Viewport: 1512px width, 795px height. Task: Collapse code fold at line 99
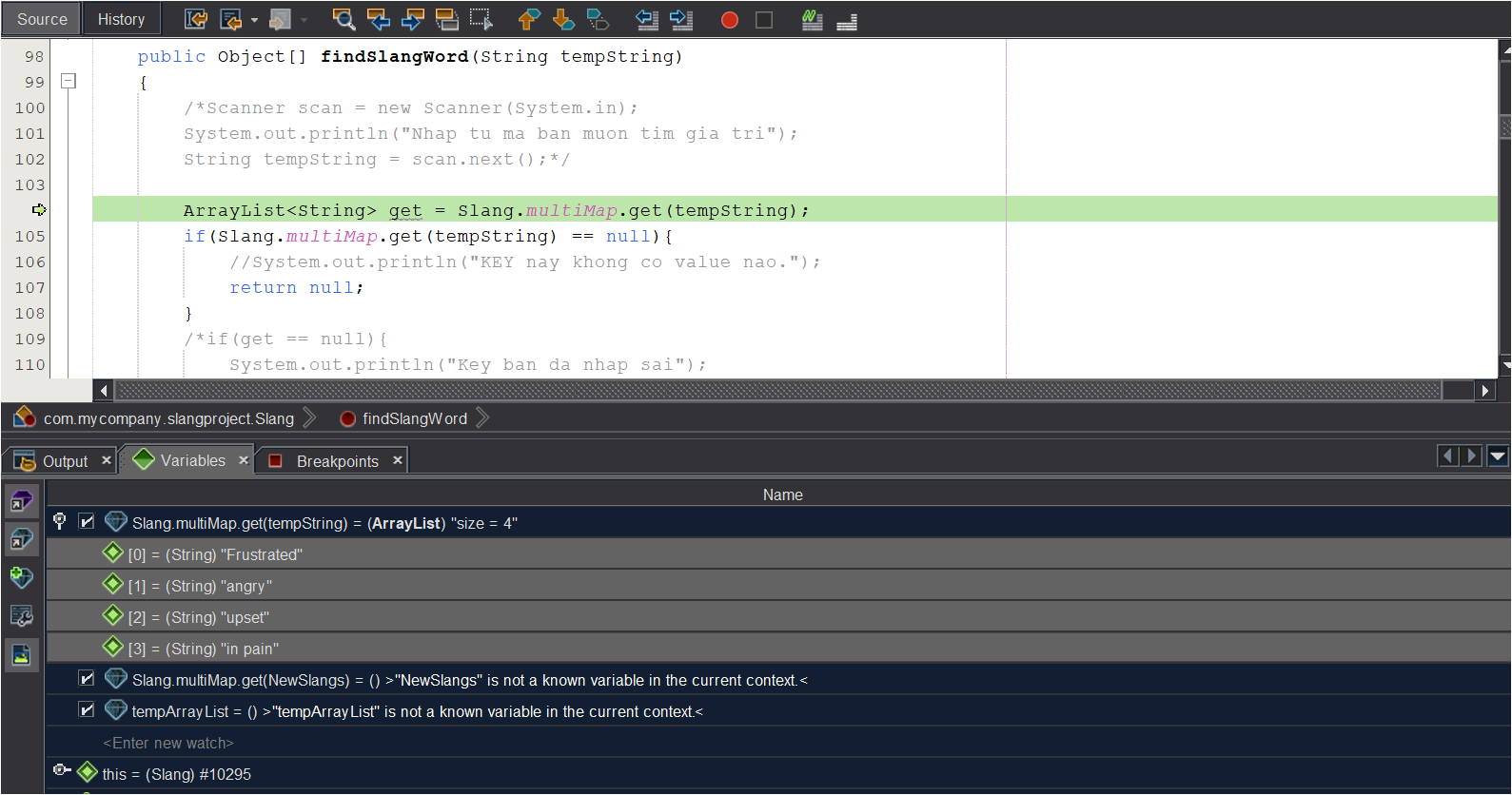click(x=69, y=81)
